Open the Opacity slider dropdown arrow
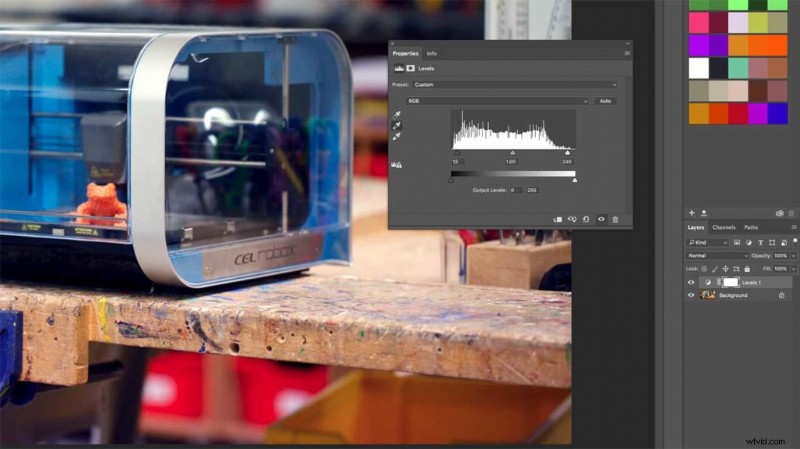 pos(793,256)
